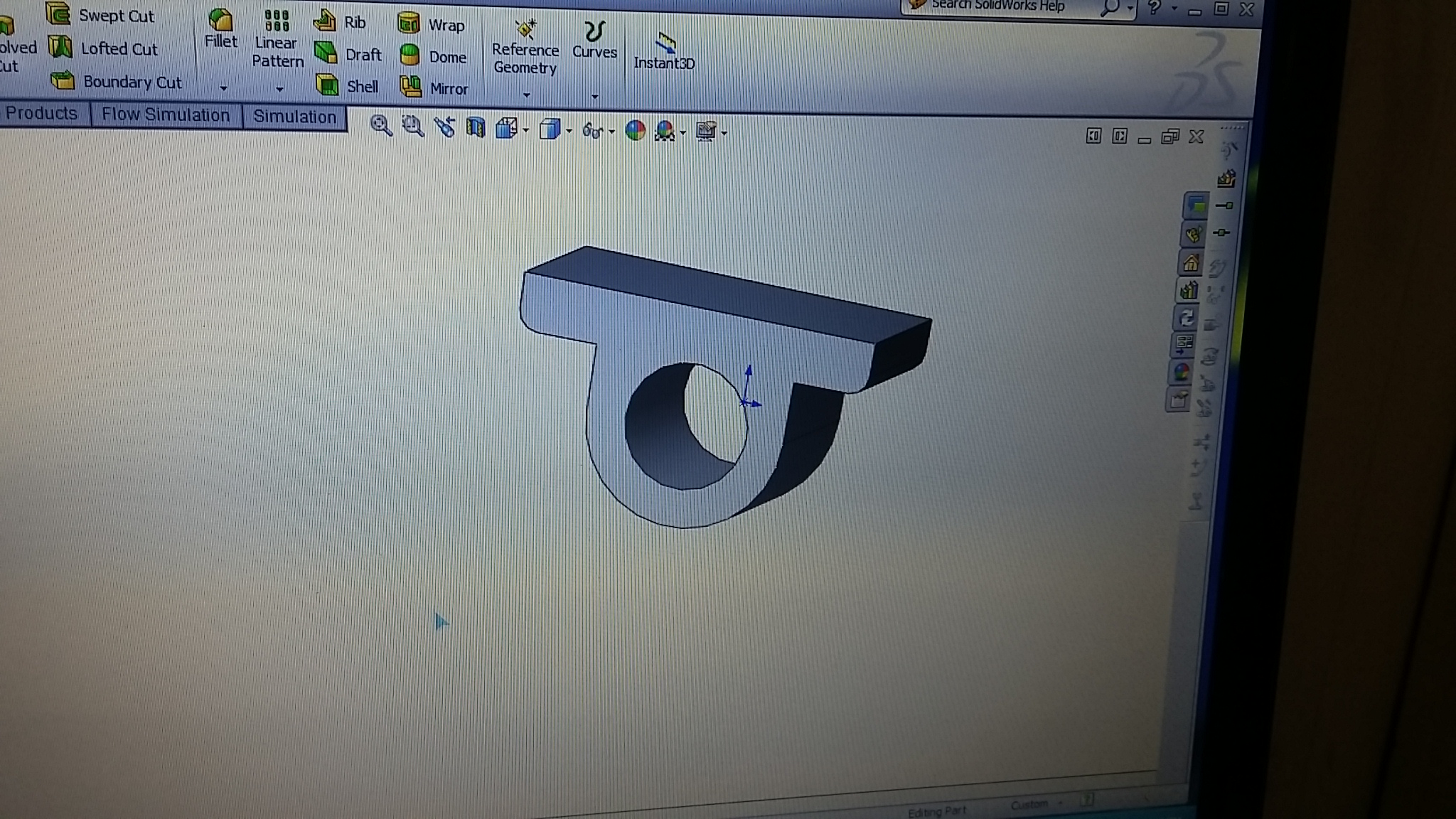The width and height of the screenshot is (1456, 819).
Task: Expand the Reference Geometry dropdown arrow
Action: [x=526, y=95]
